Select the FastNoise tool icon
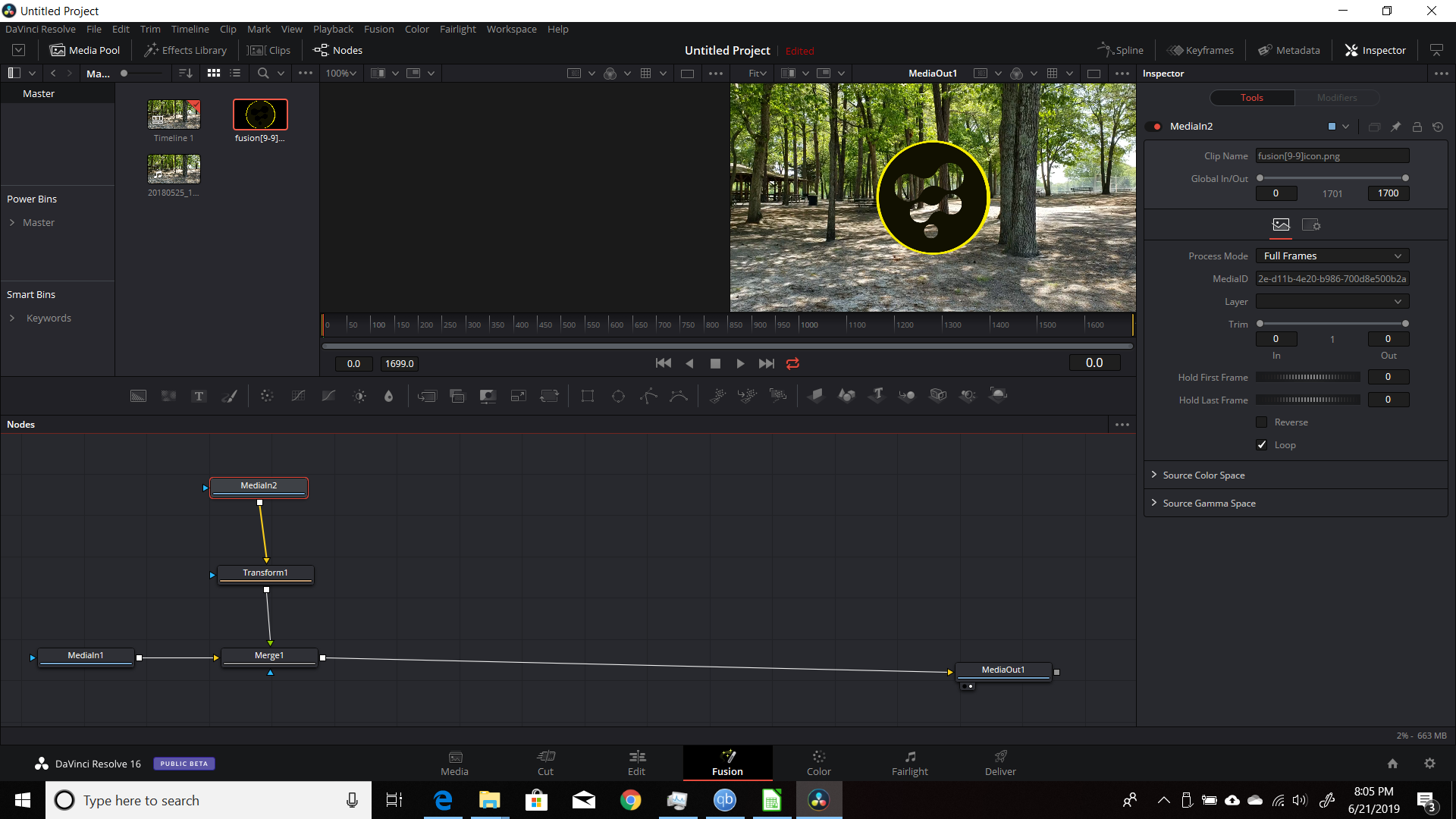Image resolution: width=1456 pixels, height=819 pixels. (x=168, y=396)
